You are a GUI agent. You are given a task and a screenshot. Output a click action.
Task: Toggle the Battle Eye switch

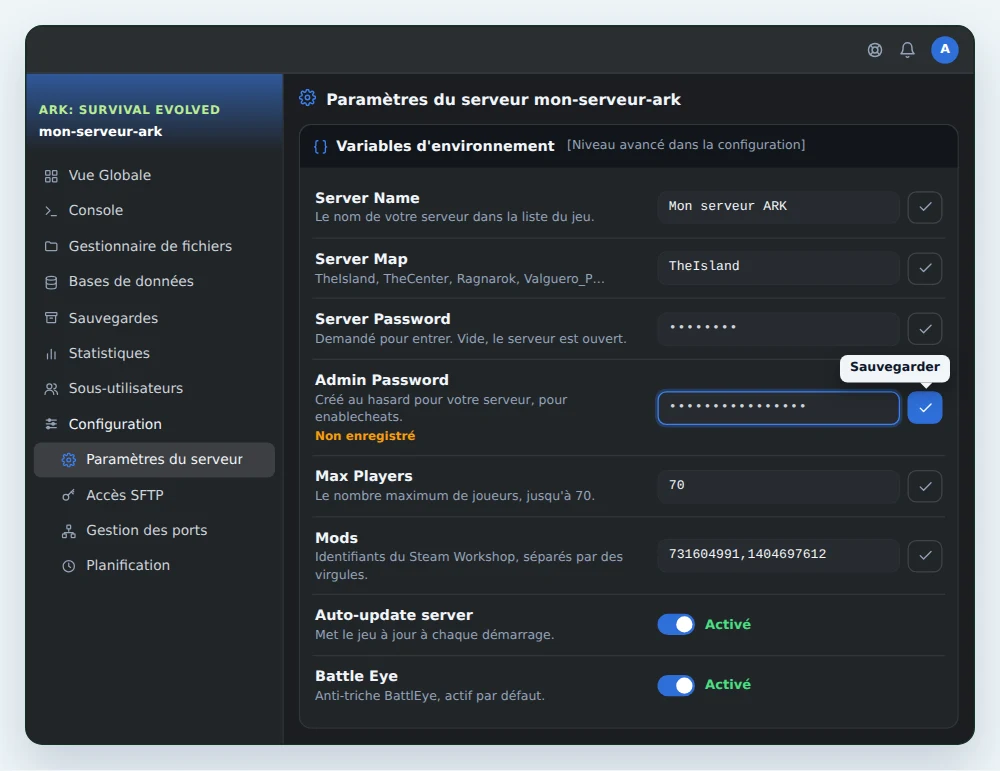(676, 686)
